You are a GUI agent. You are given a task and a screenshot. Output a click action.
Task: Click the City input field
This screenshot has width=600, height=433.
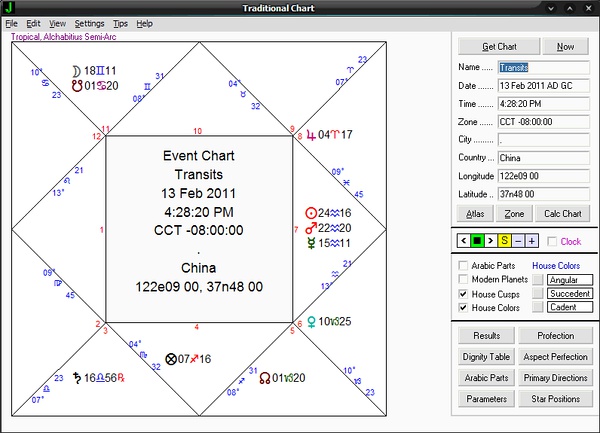pos(543,140)
